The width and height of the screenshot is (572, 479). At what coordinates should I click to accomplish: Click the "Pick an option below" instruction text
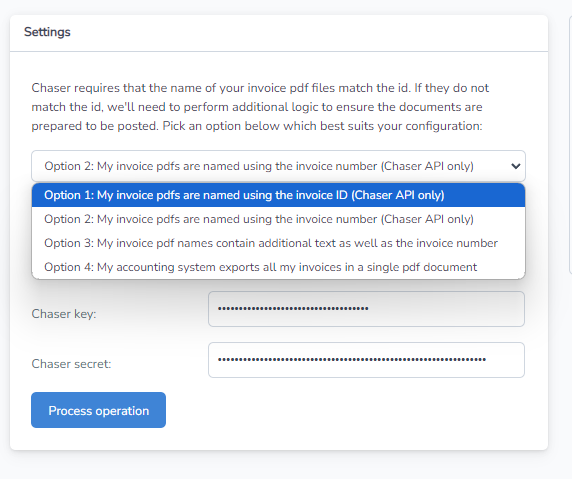click(322, 126)
